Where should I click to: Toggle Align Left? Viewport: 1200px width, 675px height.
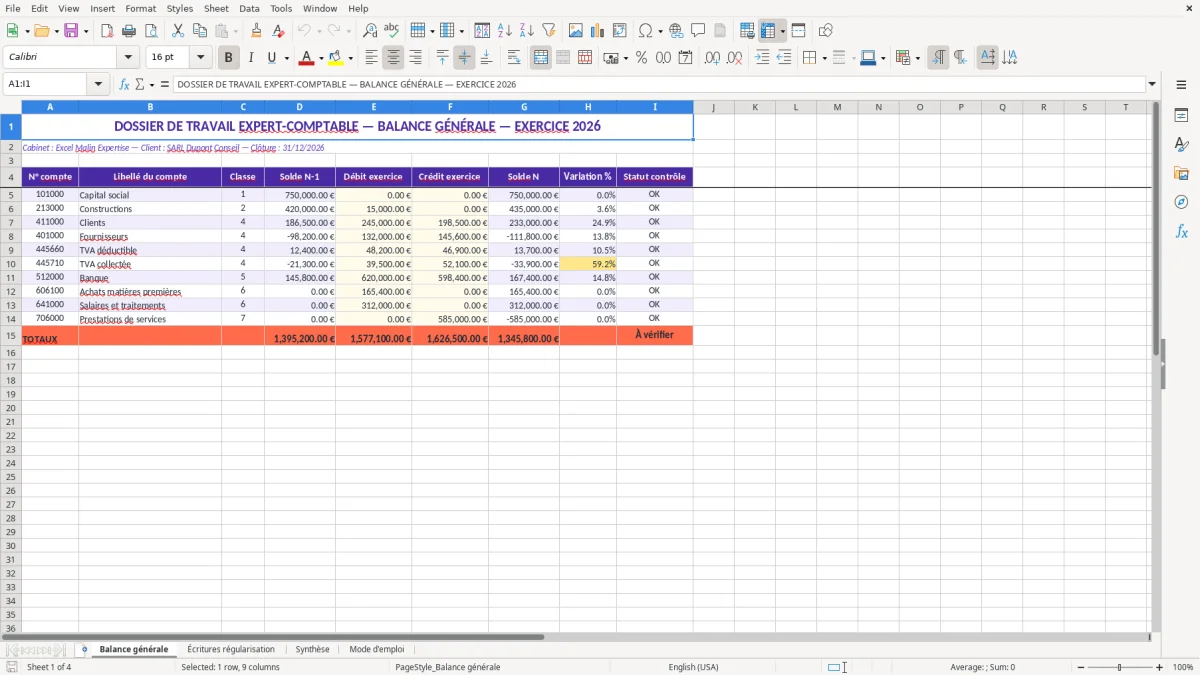coord(371,58)
